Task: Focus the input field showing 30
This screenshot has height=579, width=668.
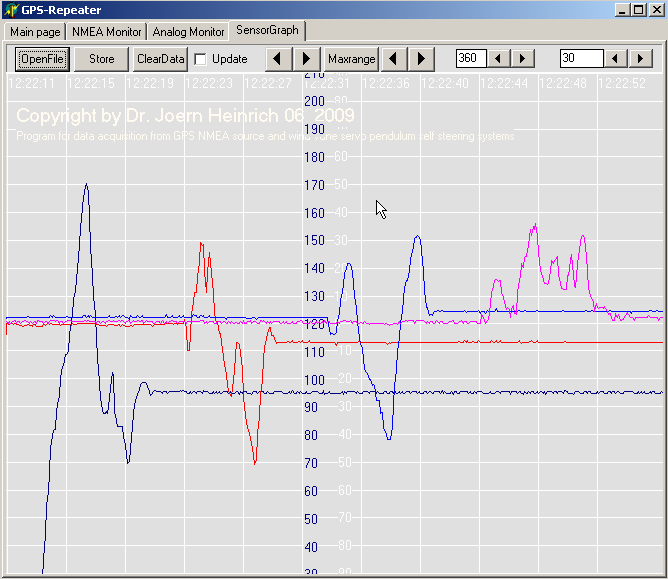Action: click(582, 58)
